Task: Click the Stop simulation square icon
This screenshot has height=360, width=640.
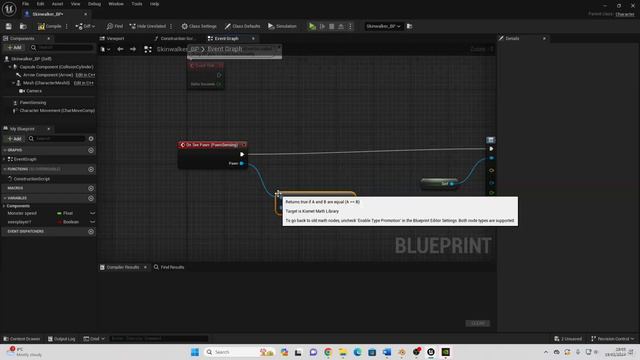Action: coord(331,26)
